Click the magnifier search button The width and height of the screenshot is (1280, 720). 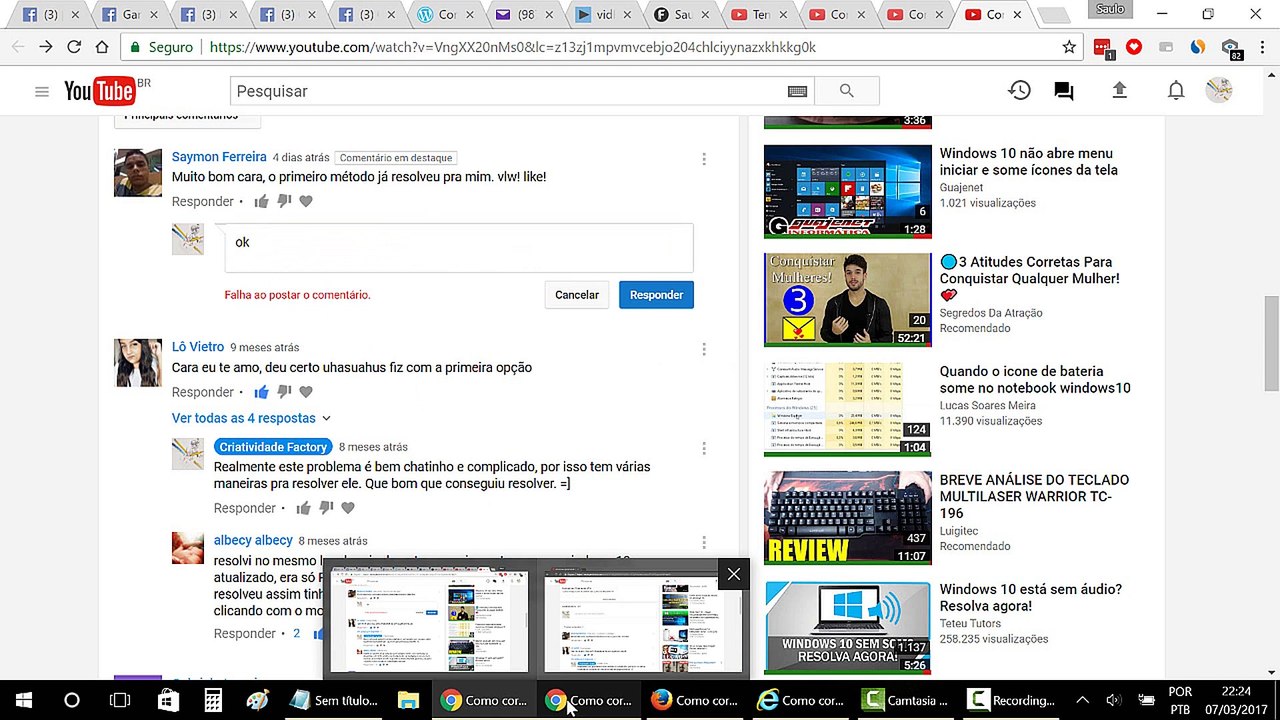[x=847, y=91]
